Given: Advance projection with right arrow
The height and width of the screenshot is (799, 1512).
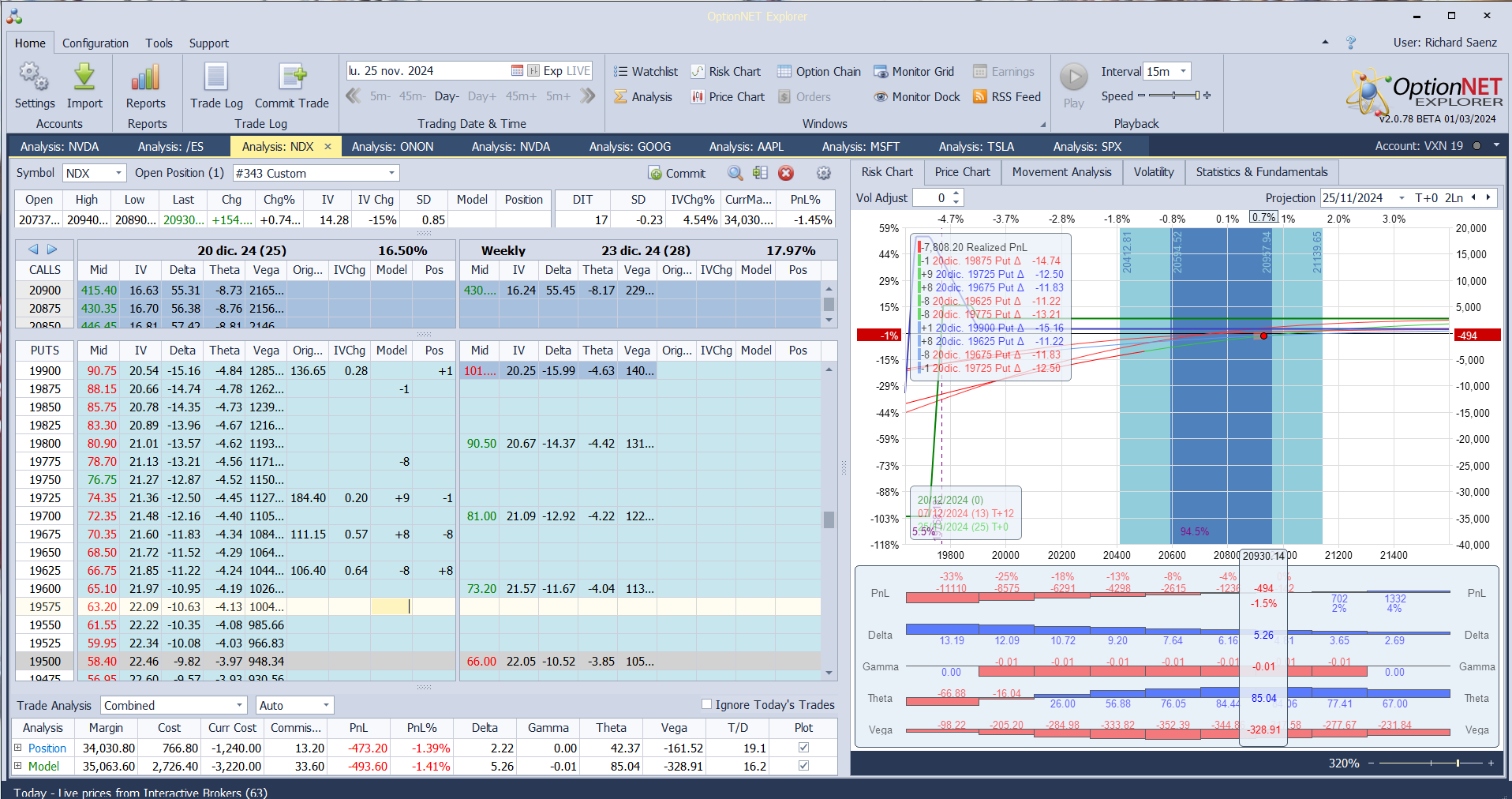Looking at the screenshot, I should tap(1488, 197).
